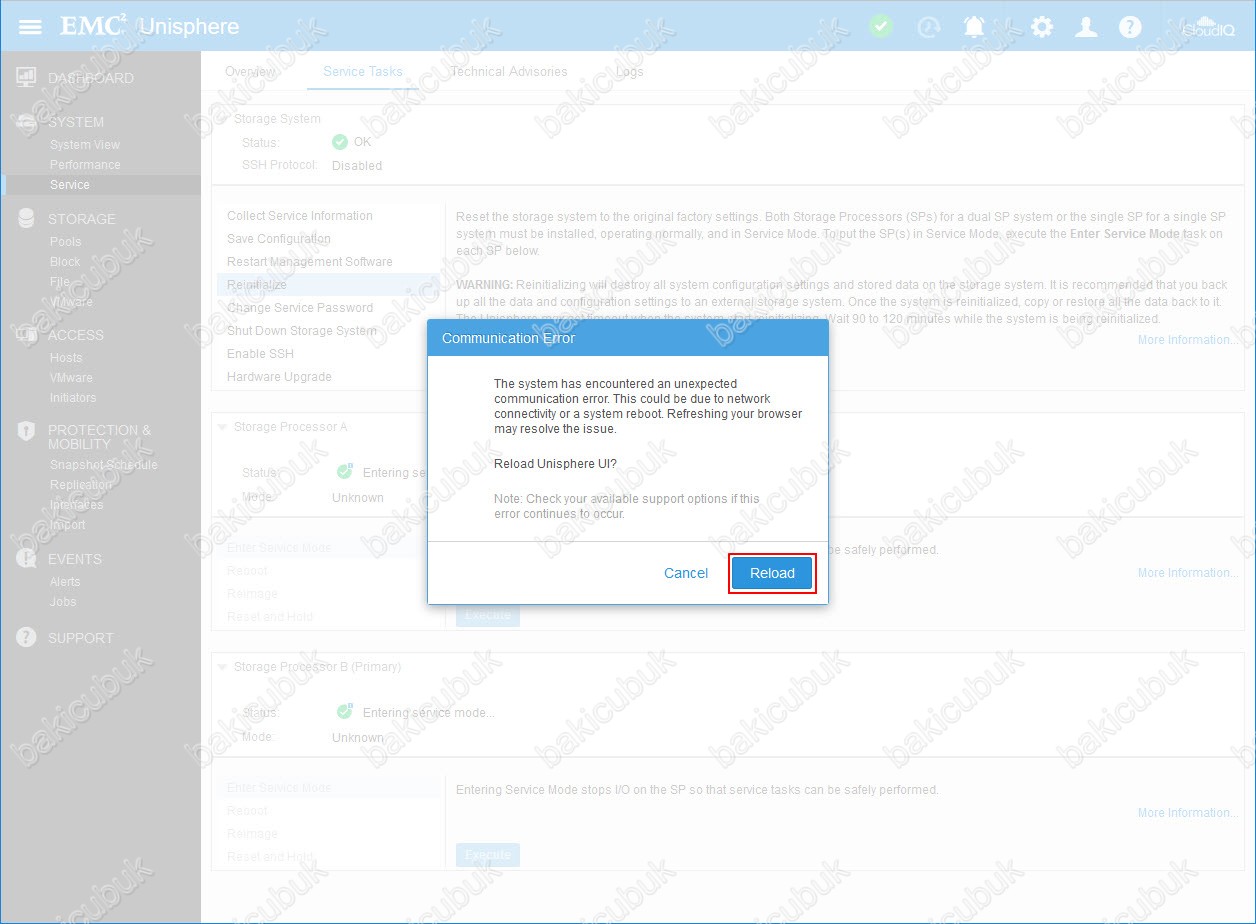
Task: Click the Access icon in sidebar
Action: coord(27,335)
